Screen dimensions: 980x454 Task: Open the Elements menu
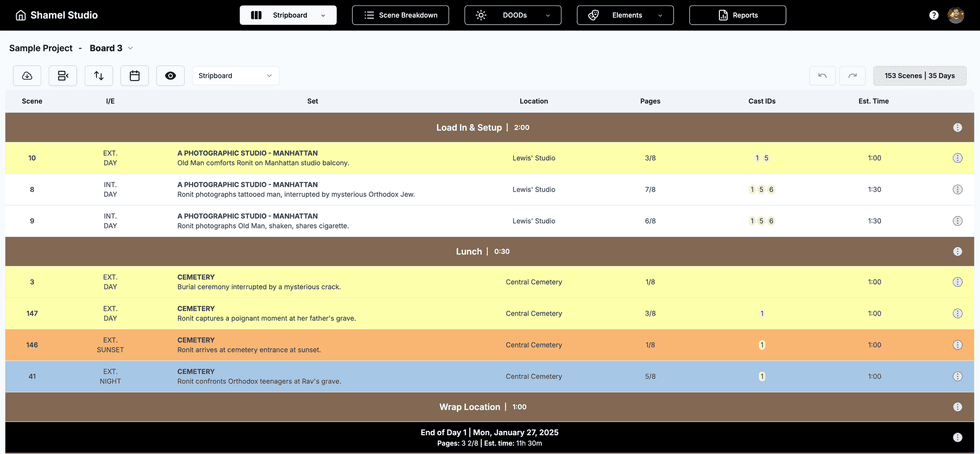pyautogui.click(x=625, y=15)
